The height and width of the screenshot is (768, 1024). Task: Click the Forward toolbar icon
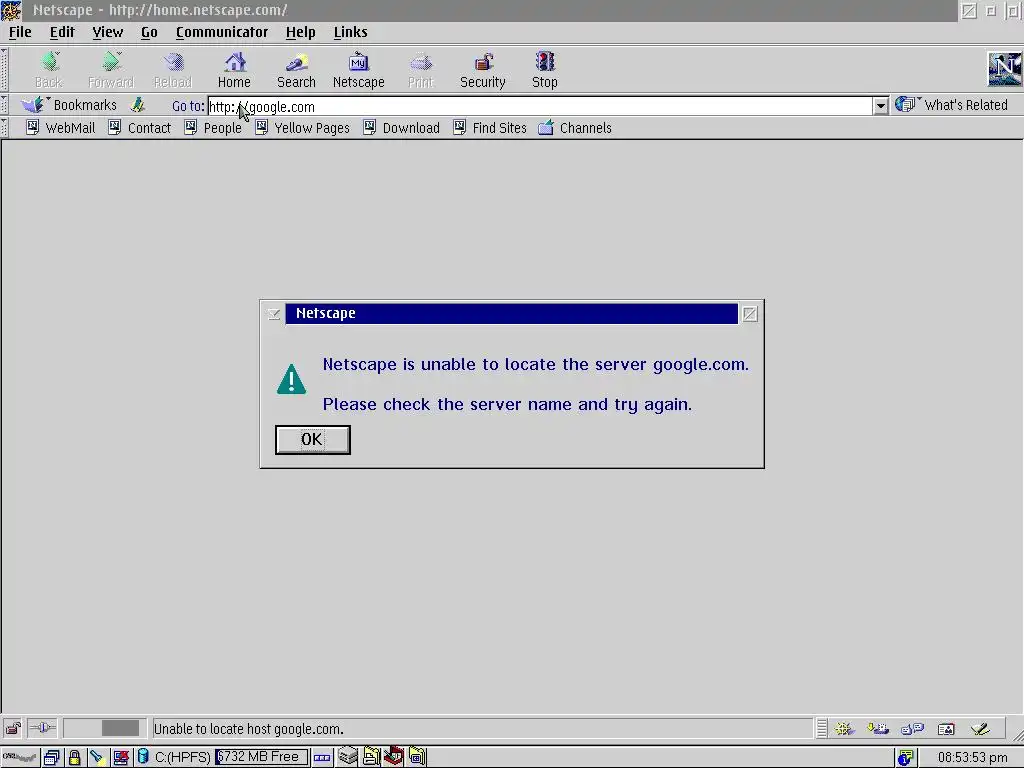pyautogui.click(x=111, y=70)
